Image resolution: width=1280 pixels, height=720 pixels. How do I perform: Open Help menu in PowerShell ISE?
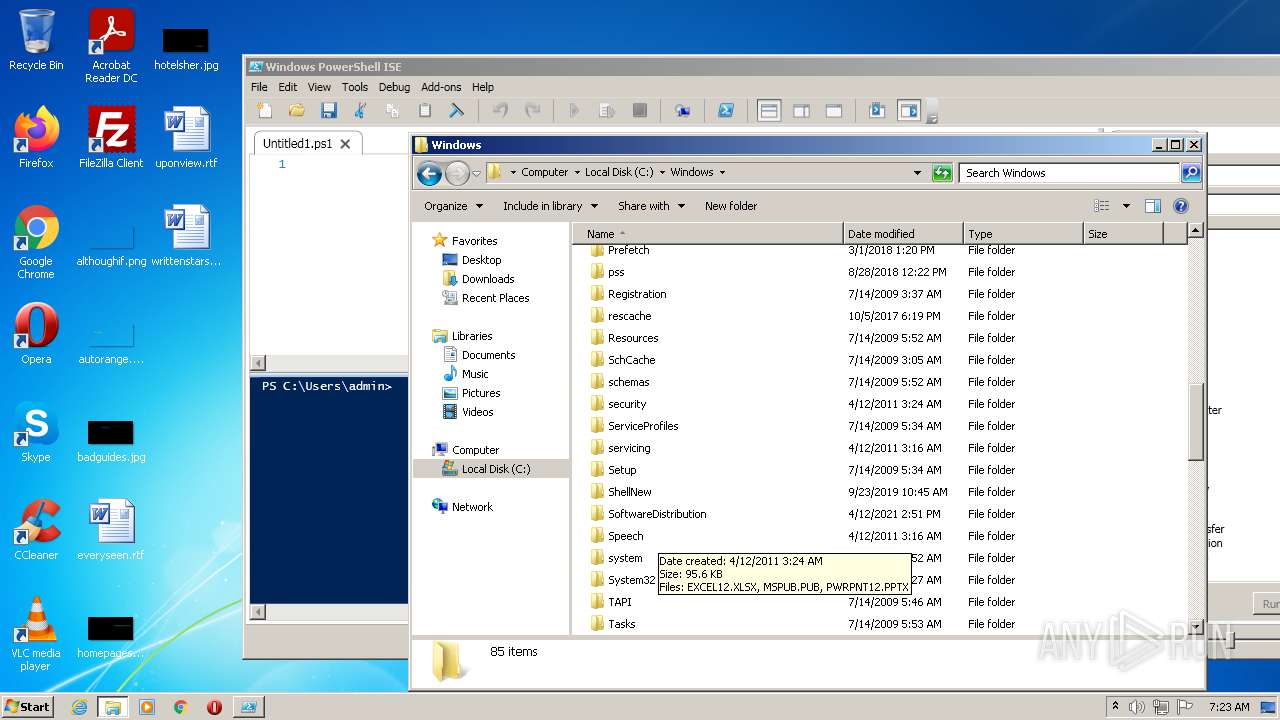[x=483, y=87]
